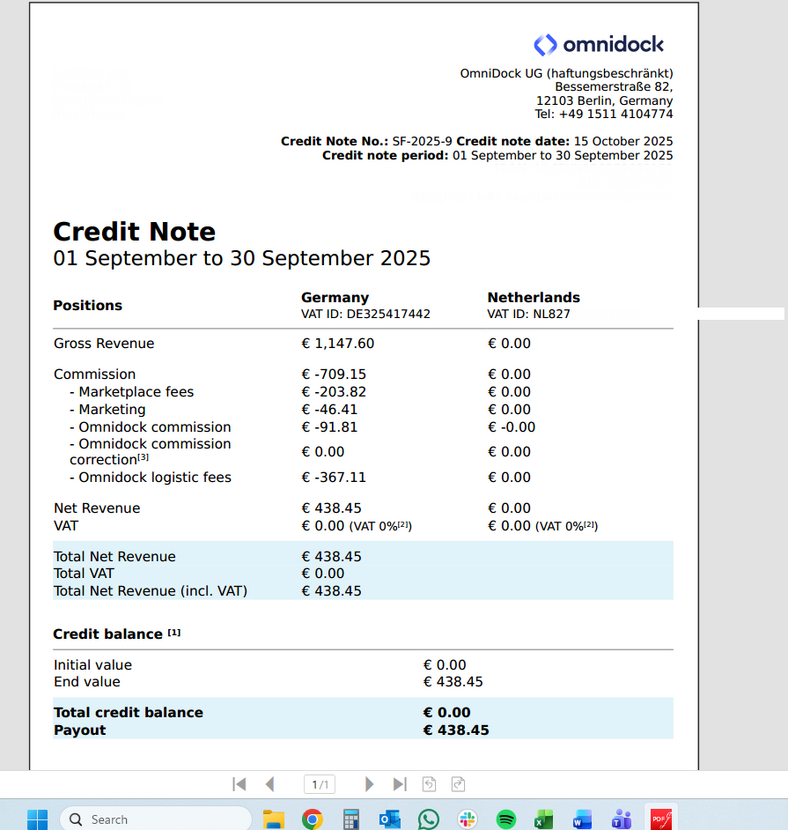Open Excel from the taskbar
Screen dimensions: 788x830
[x=544, y=819]
